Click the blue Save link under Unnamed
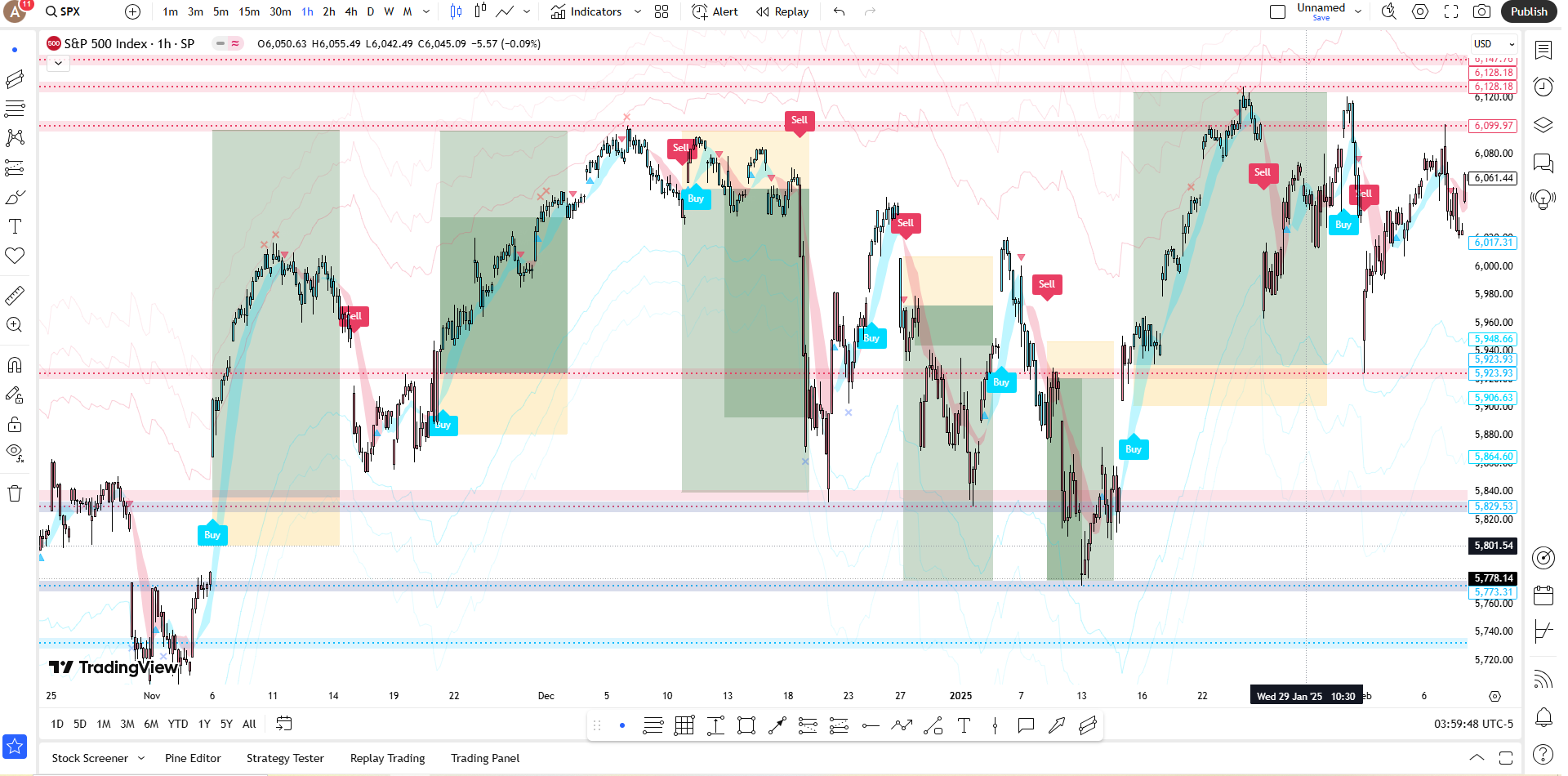1568x776 pixels. [1321, 18]
